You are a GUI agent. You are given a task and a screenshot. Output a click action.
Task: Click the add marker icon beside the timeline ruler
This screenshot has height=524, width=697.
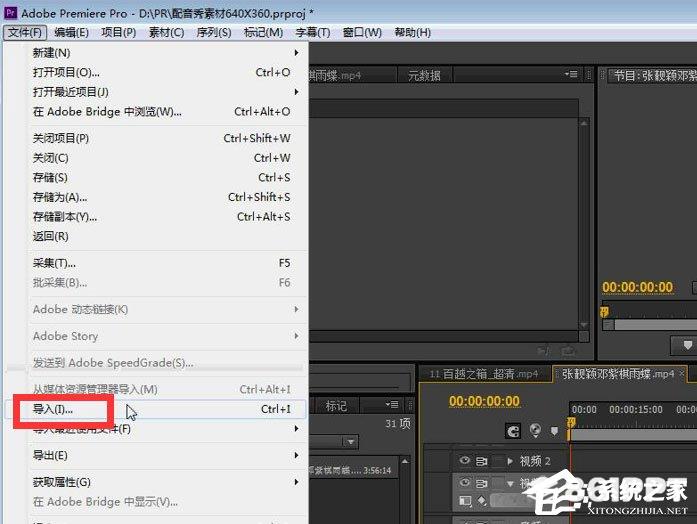[554, 431]
